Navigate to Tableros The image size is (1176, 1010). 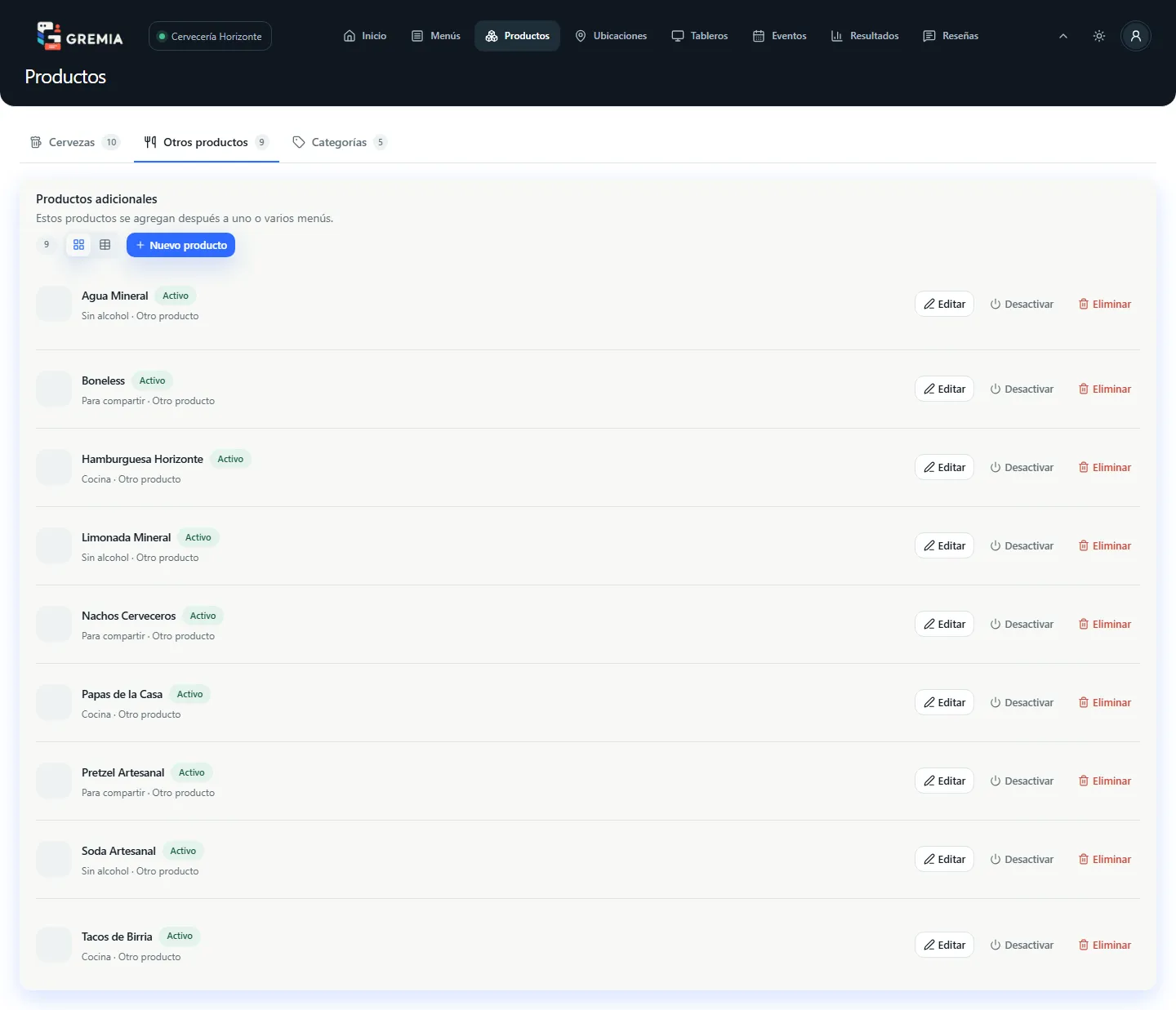[700, 36]
